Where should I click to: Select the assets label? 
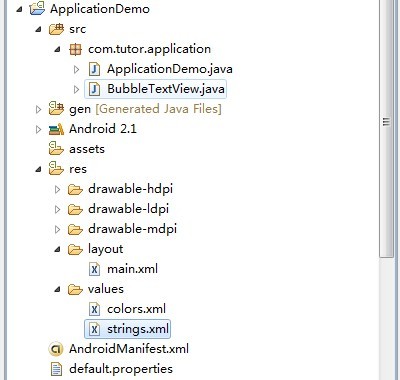tap(87, 149)
